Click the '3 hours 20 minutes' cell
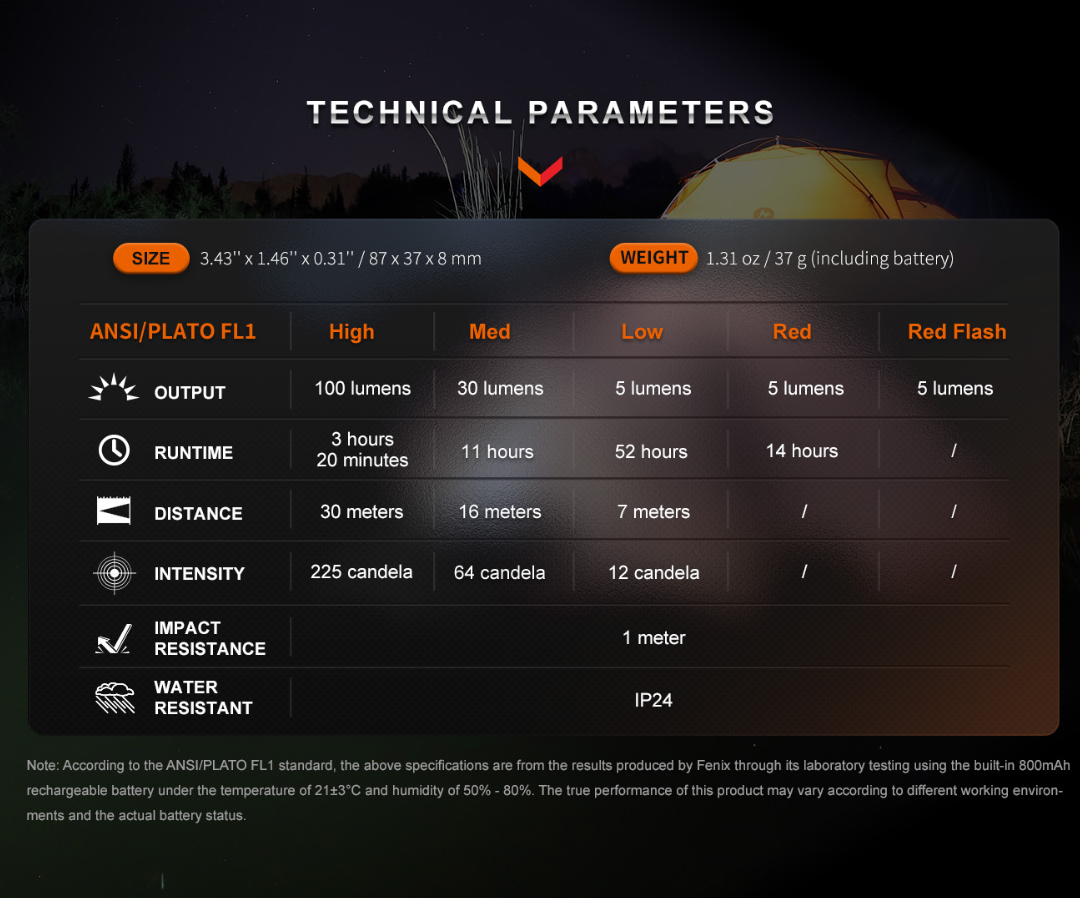This screenshot has width=1080, height=898. point(362,450)
